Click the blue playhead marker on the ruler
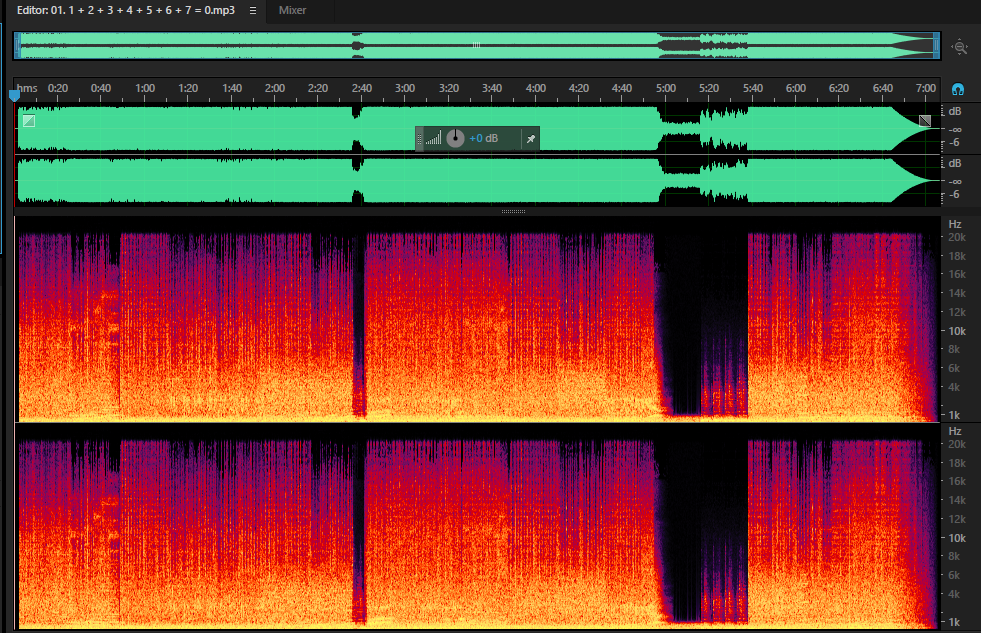 (x=14, y=96)
